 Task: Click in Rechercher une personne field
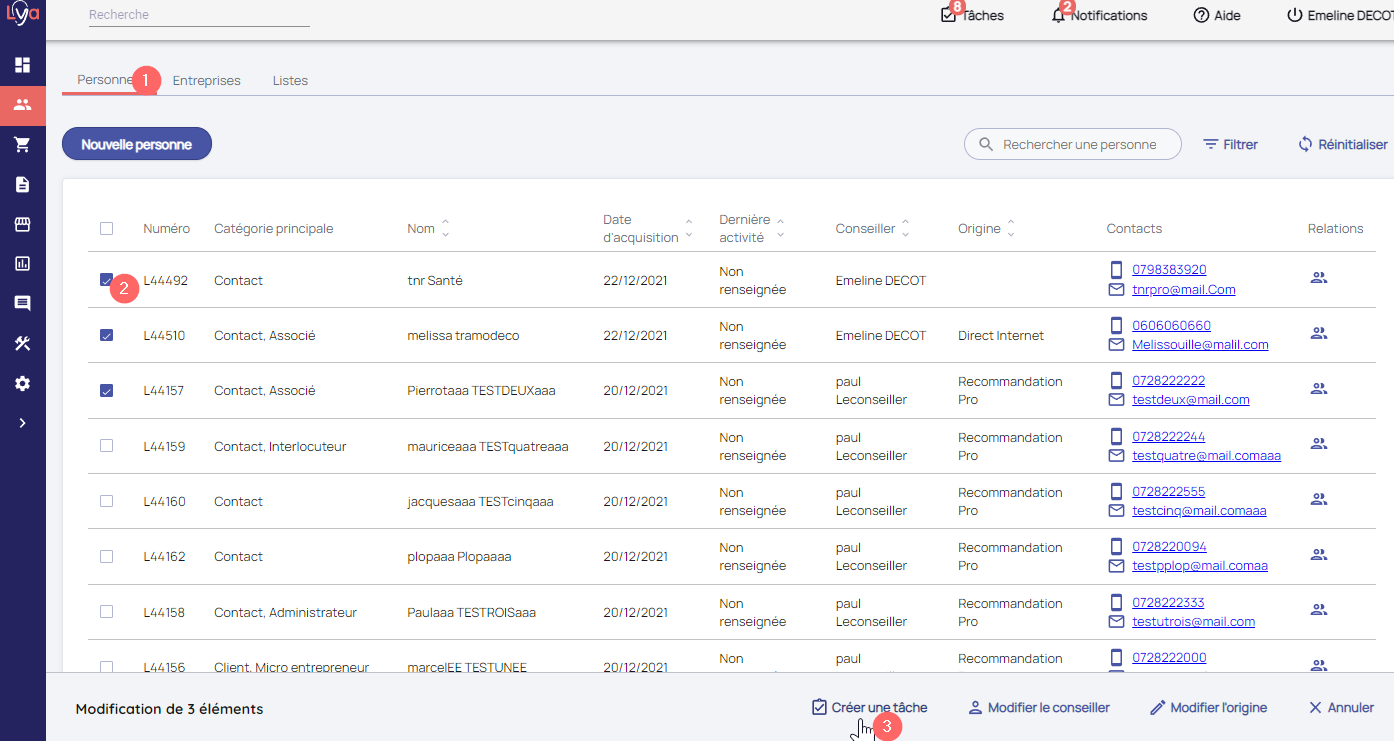pos(1080,145)
